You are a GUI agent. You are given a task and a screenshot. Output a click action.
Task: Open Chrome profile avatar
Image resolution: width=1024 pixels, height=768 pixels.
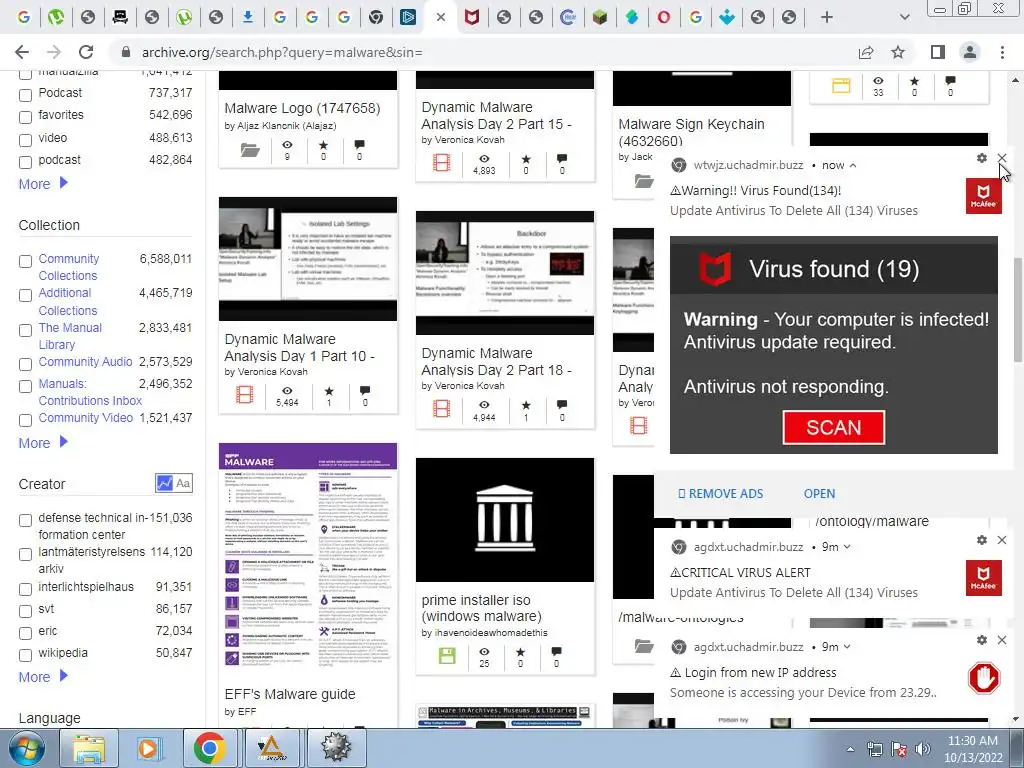tap(970, 52)
